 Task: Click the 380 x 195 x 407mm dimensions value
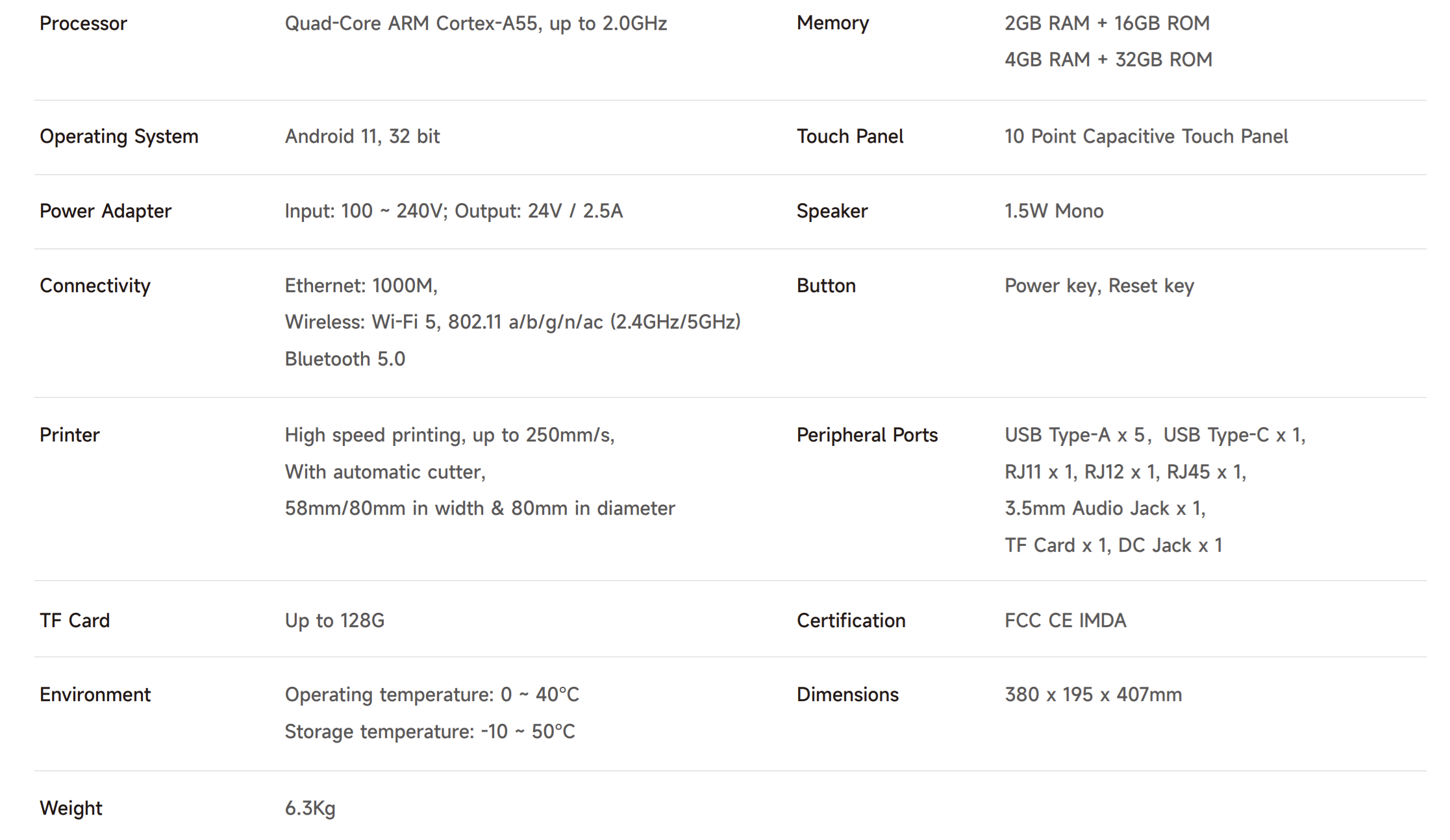point(1093,695)
